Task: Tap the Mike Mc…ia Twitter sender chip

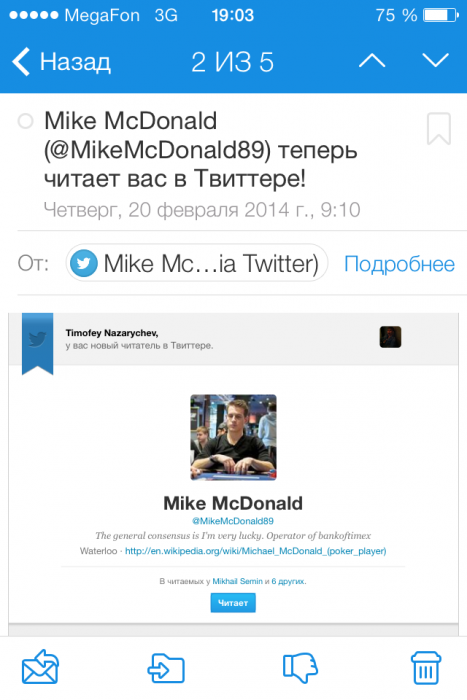Action: pyautogui.click(x=197, y=263)
